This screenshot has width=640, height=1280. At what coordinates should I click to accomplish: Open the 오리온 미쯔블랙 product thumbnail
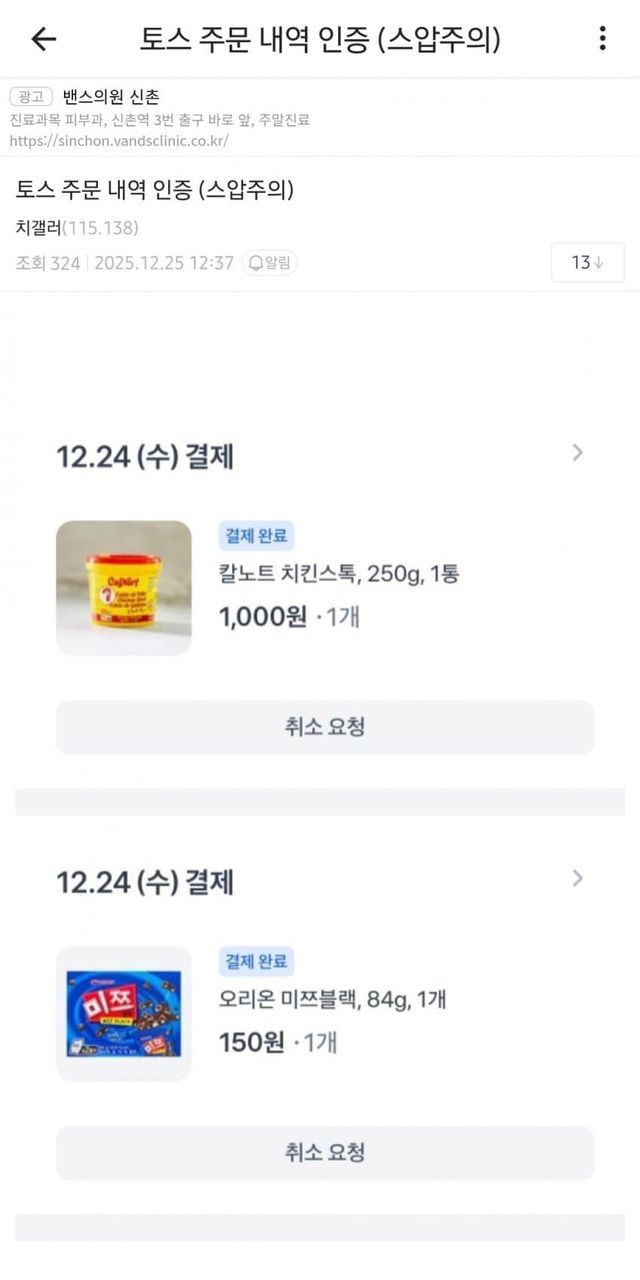pyautogui.click(x=123, y=1014)
